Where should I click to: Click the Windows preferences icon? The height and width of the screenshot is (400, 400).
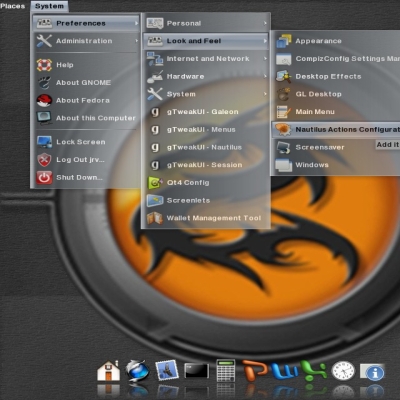coord(284,165)
